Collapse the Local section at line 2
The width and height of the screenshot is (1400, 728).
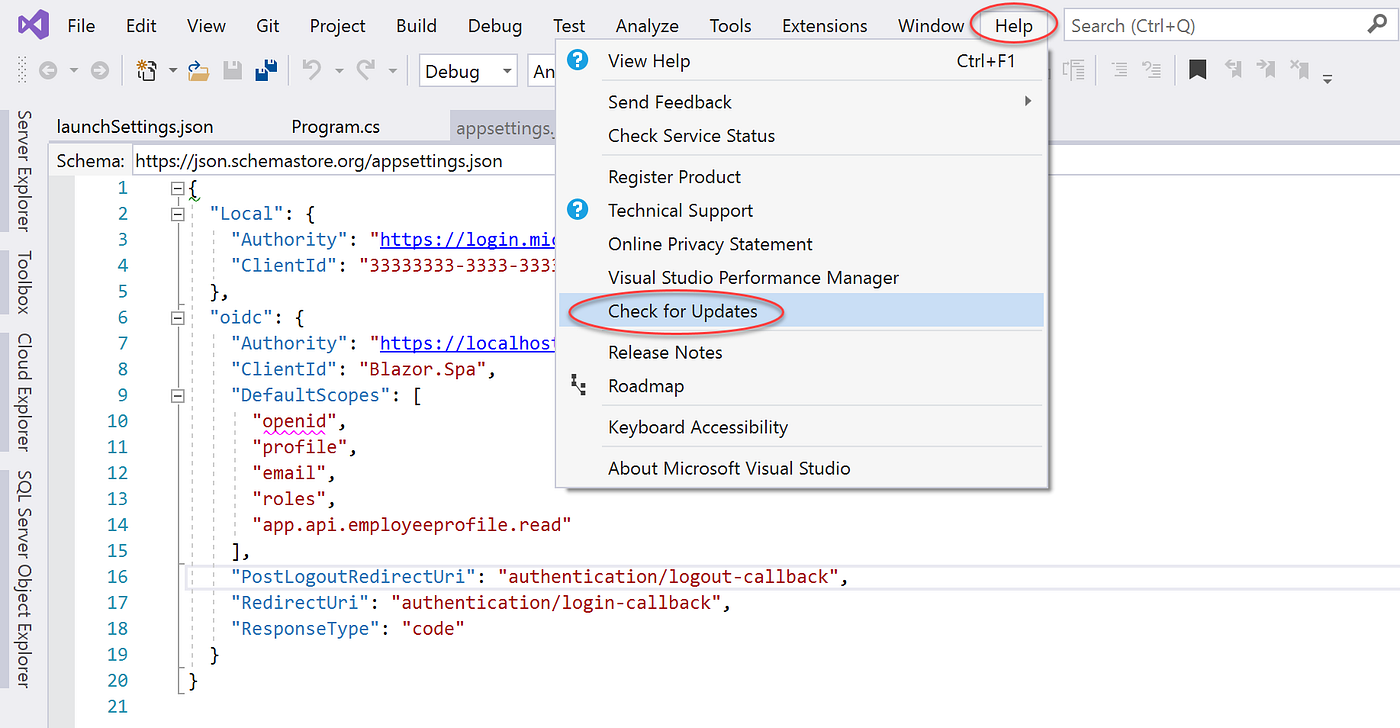tap(176, 213)
